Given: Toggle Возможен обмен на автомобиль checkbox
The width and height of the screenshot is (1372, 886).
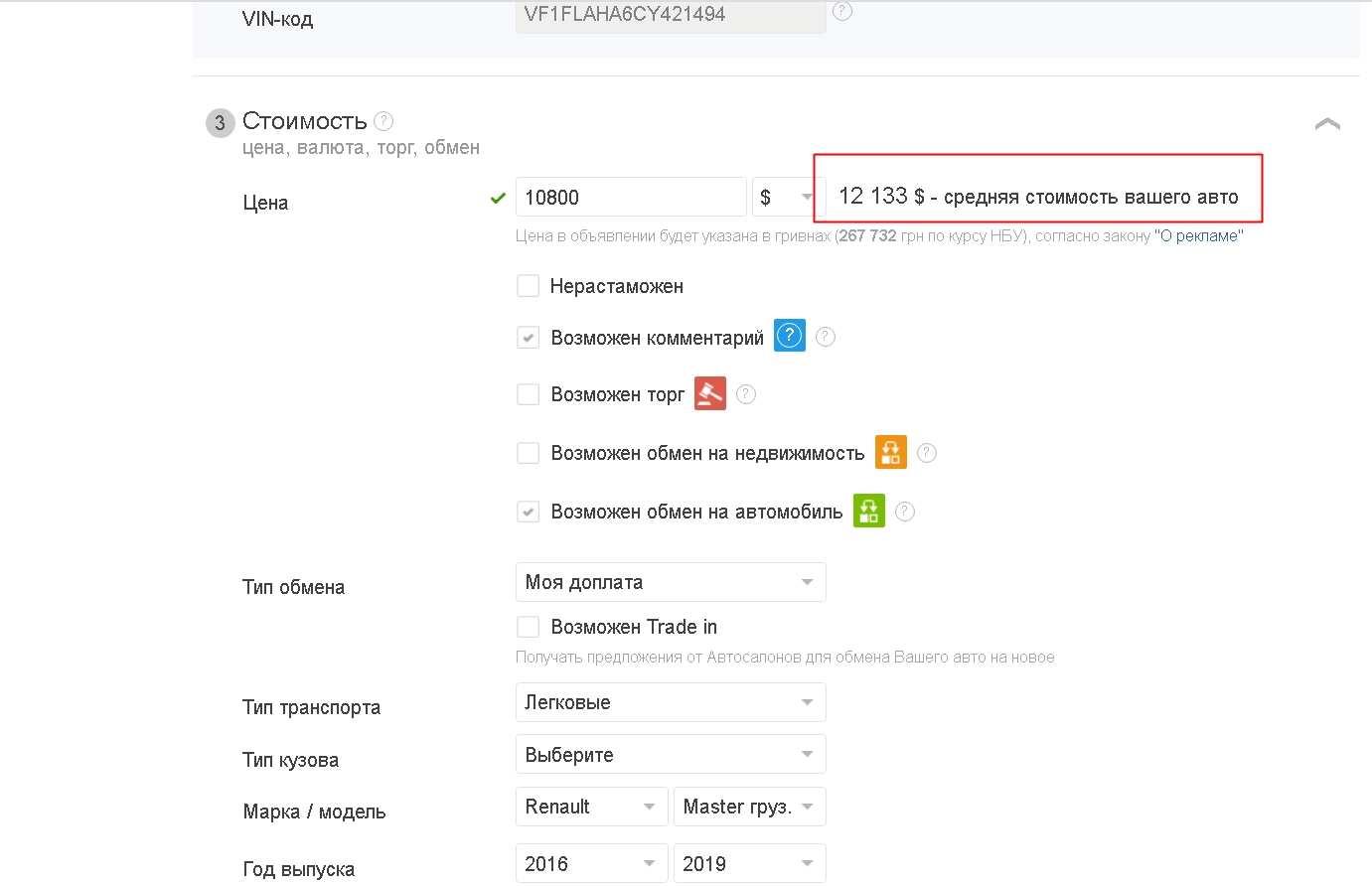Looking at the screenshot, I should [x=529, y=512].
